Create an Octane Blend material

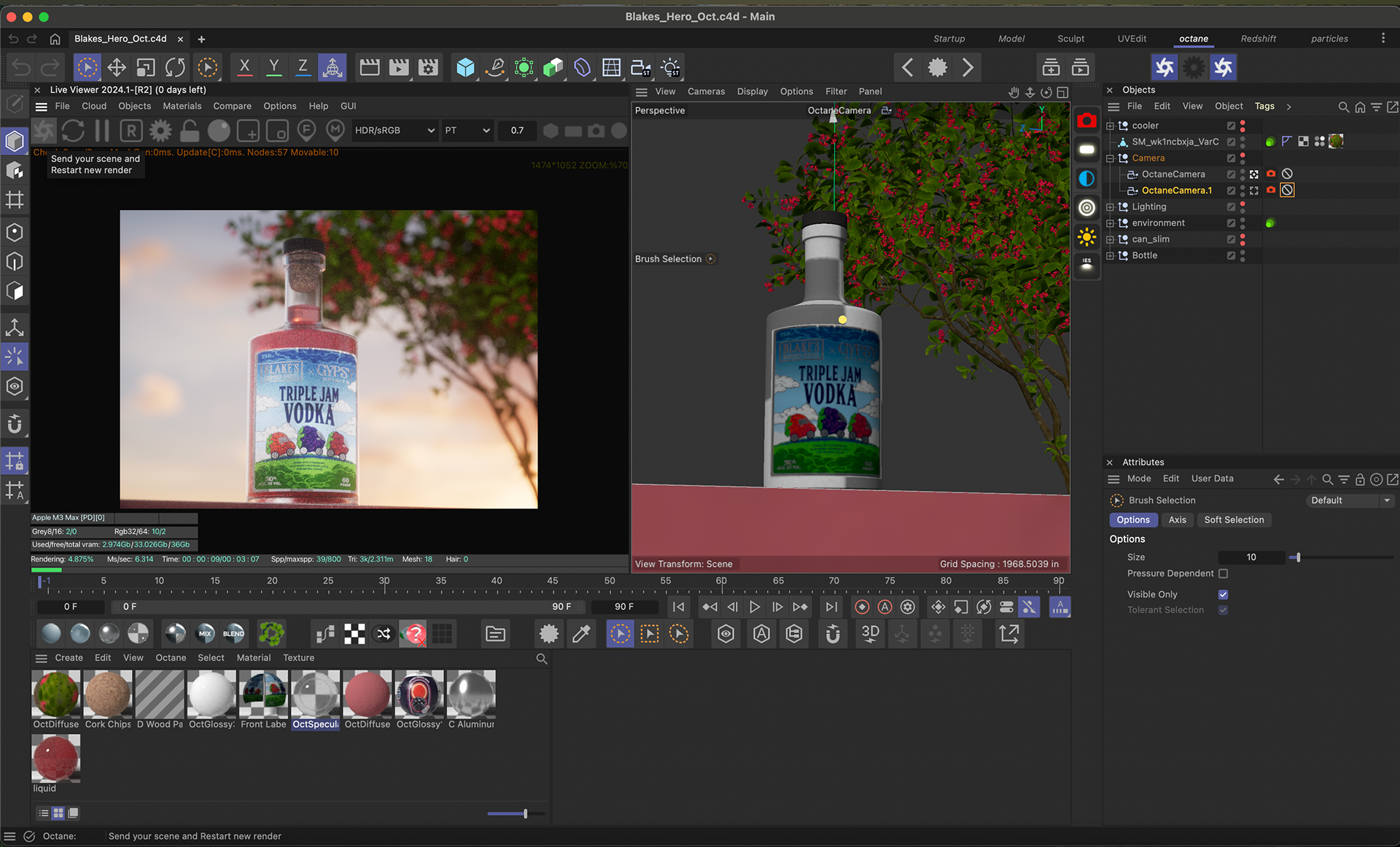click(234, 633)
